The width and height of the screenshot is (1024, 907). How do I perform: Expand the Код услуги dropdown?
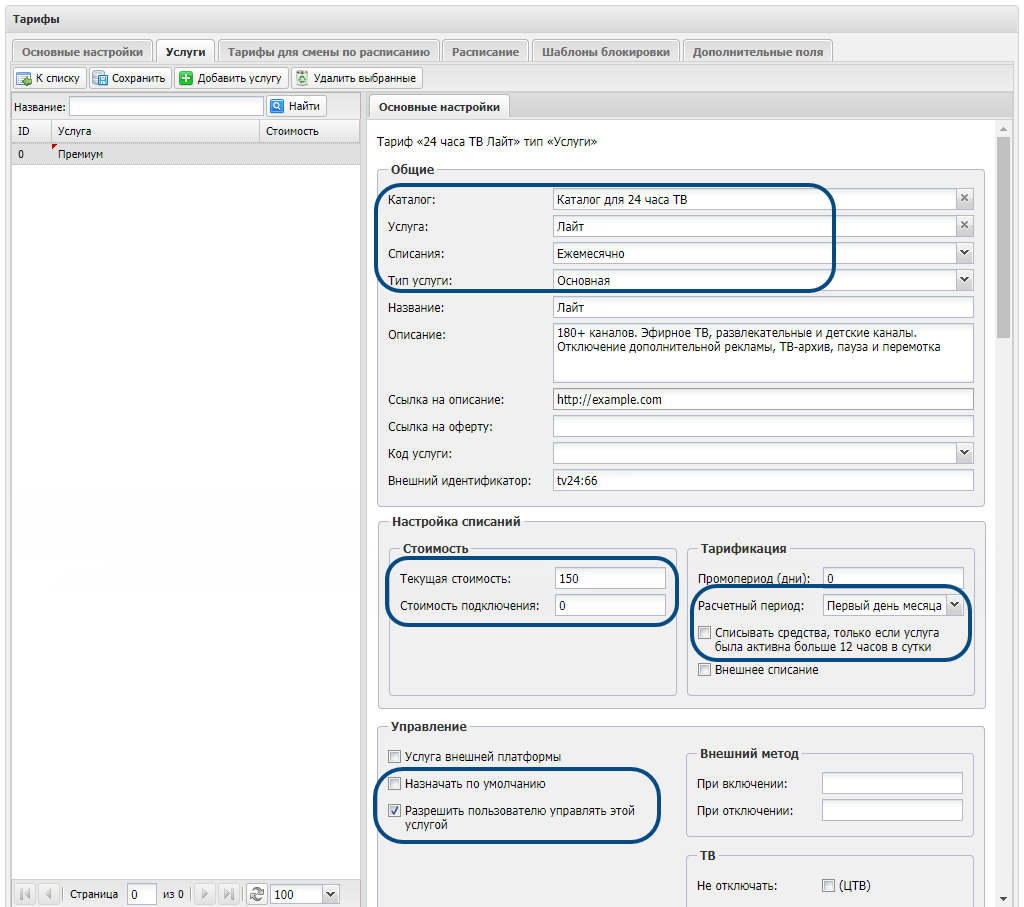(x=964, y=453)
